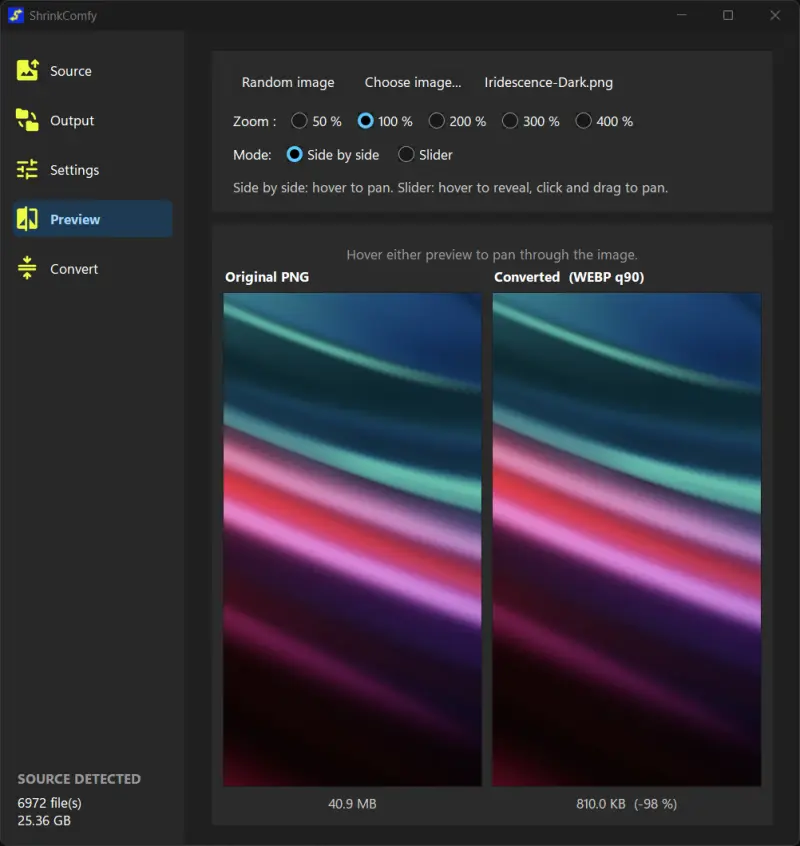The image size is (800, 846).
Task: Select 100 % zoom radio button
Action: coord(365,121)
